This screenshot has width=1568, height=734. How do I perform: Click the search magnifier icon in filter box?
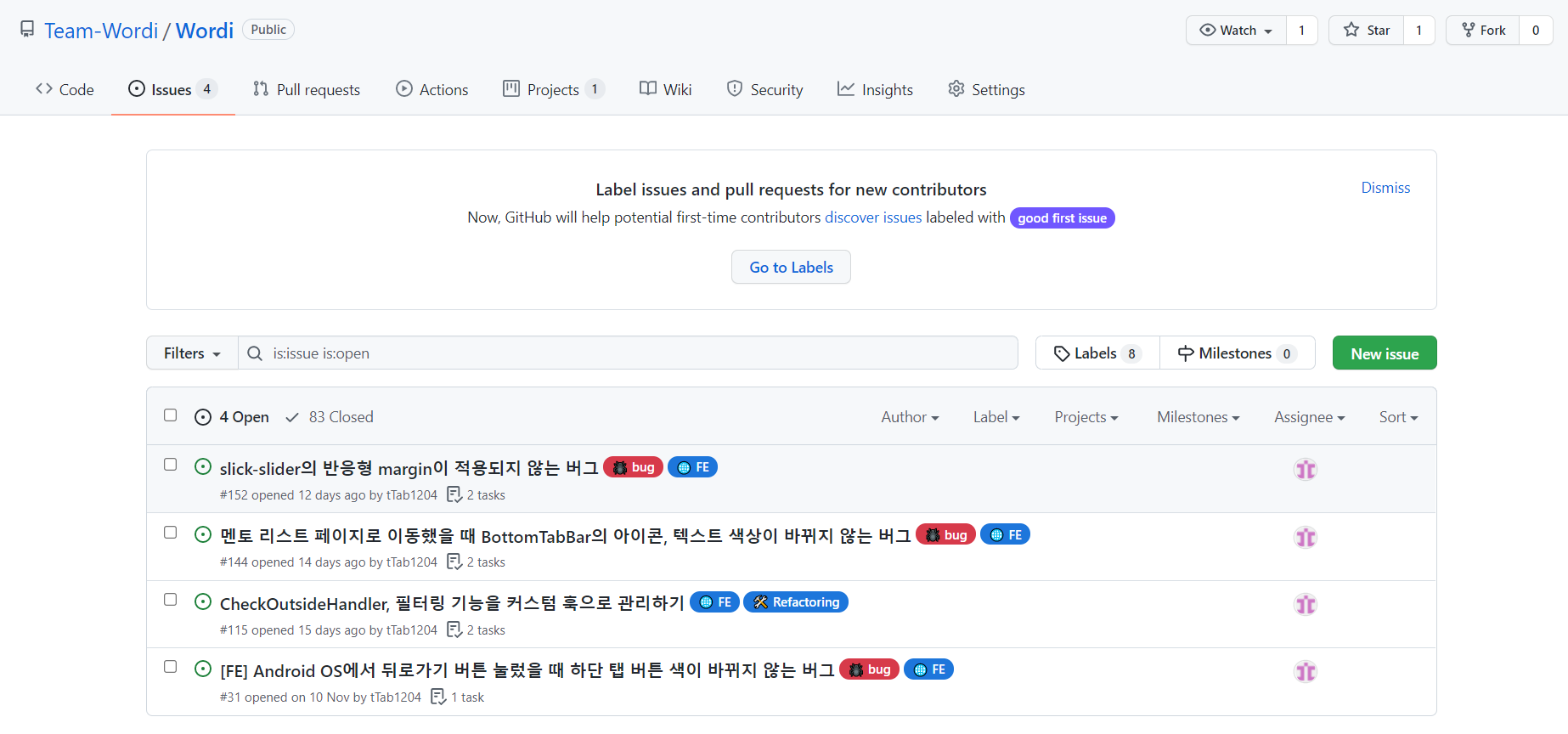(x=255, y=353)
